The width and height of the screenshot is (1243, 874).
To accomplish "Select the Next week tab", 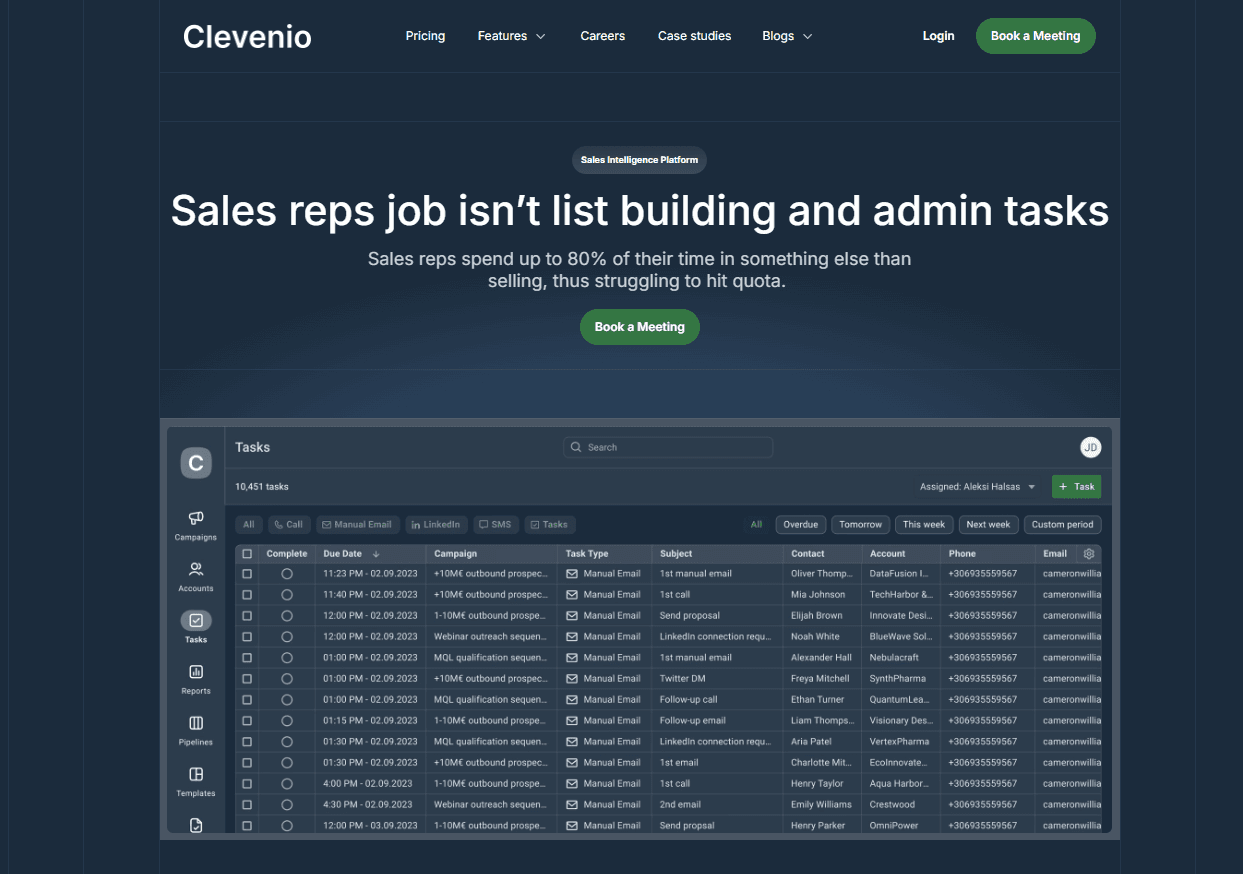I will click(989, 524).
